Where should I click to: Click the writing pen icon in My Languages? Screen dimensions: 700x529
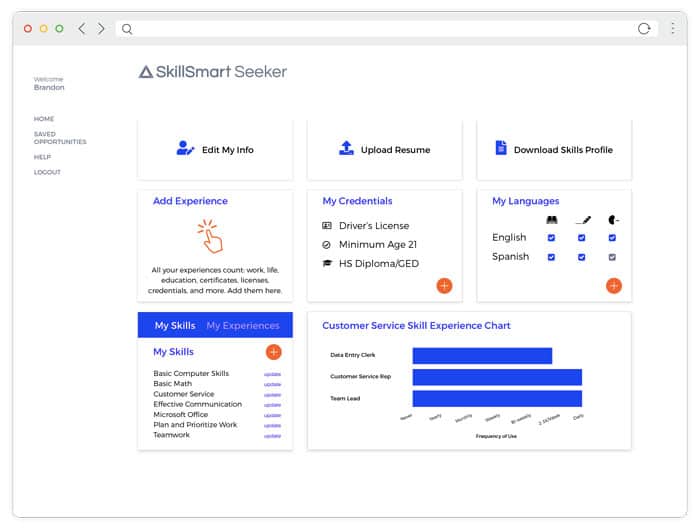pyautogui.click(x=583, y=220)
